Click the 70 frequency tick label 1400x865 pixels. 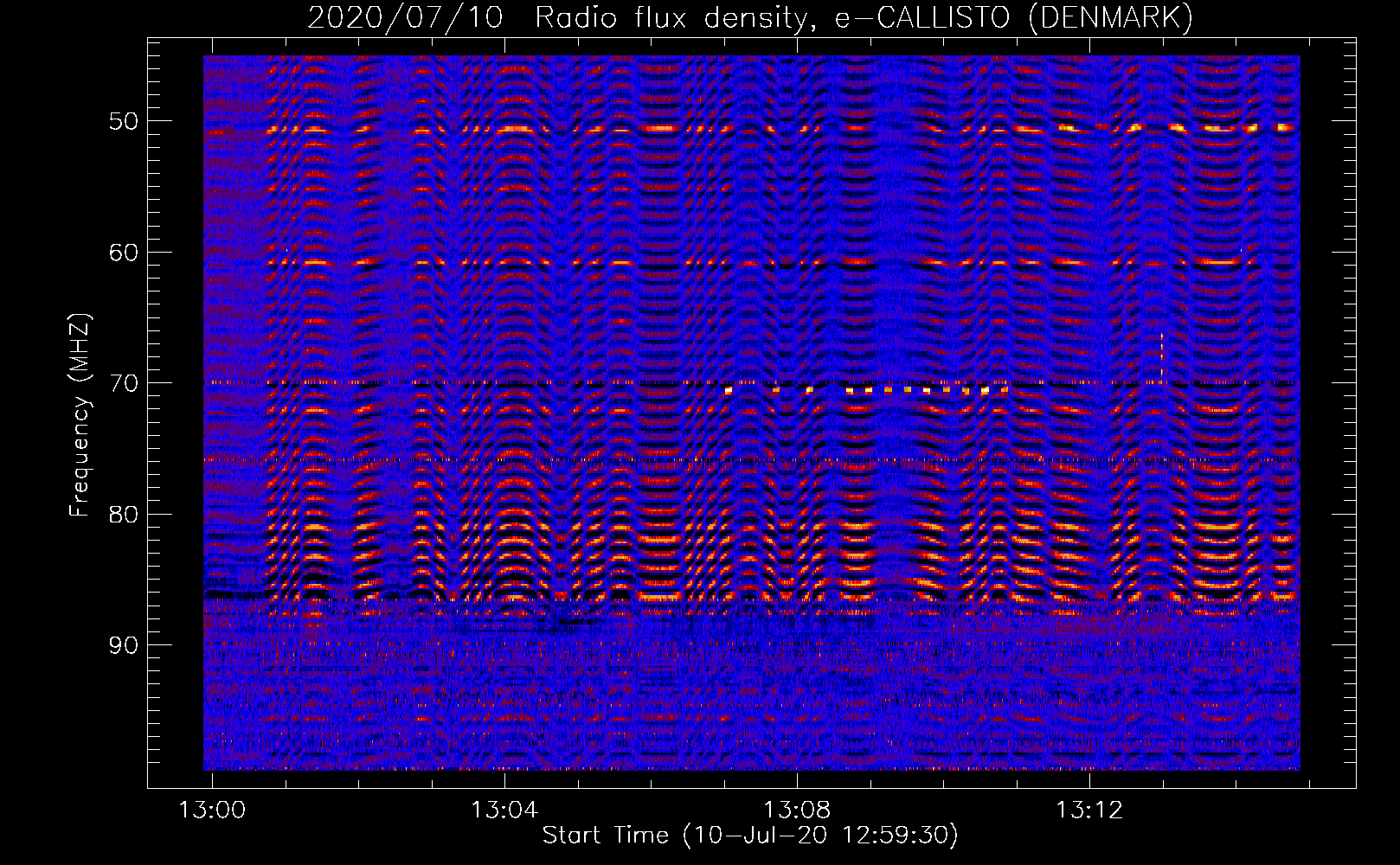pos(124,383)
